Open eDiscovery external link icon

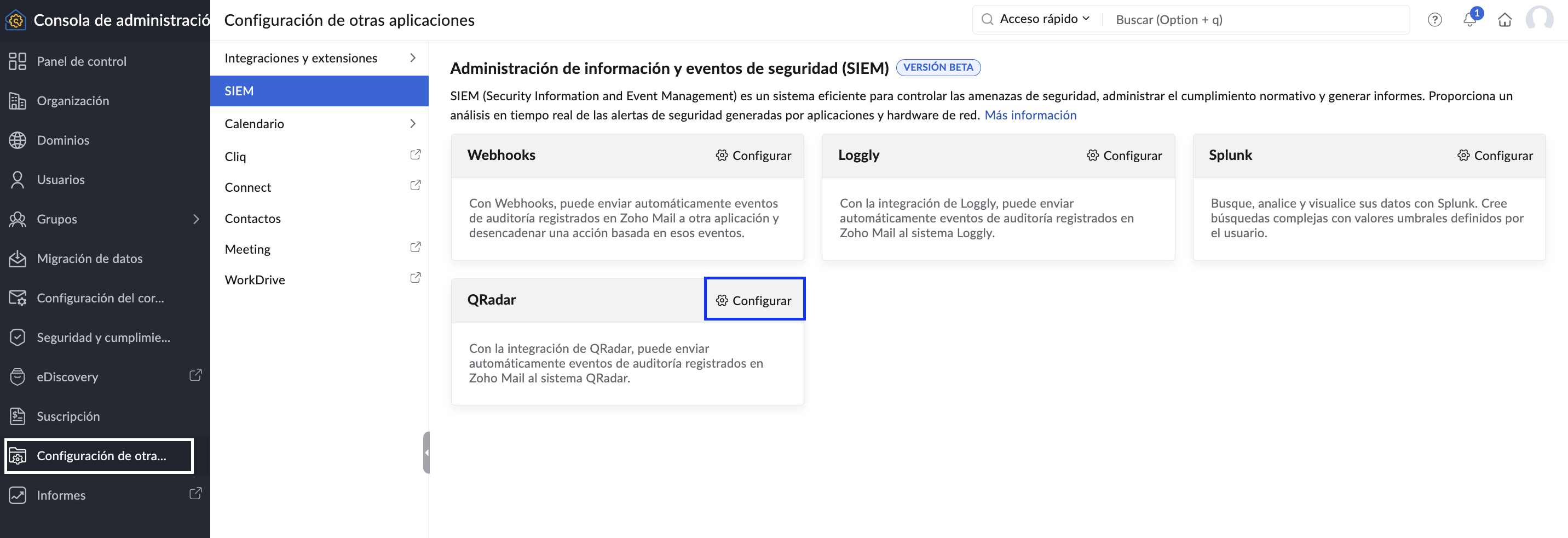click(x=195, y=375)
